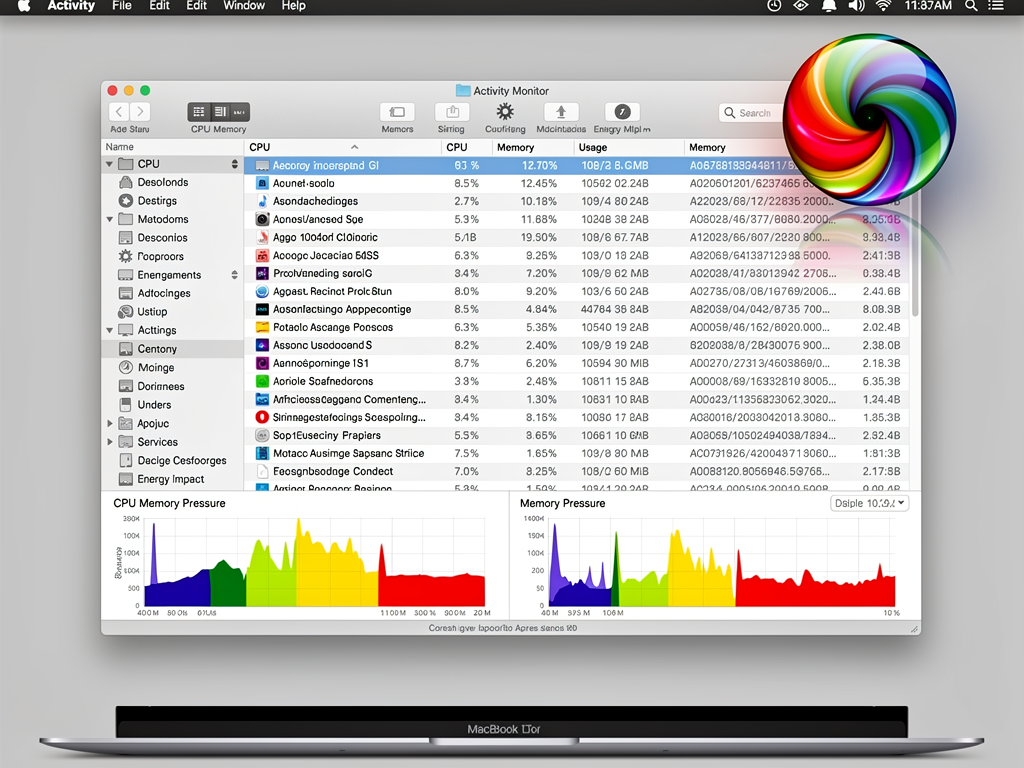Collapse the Actiings group in sidebar
Viewport: 1024px width, 768px height.
[x=109, y=330]
